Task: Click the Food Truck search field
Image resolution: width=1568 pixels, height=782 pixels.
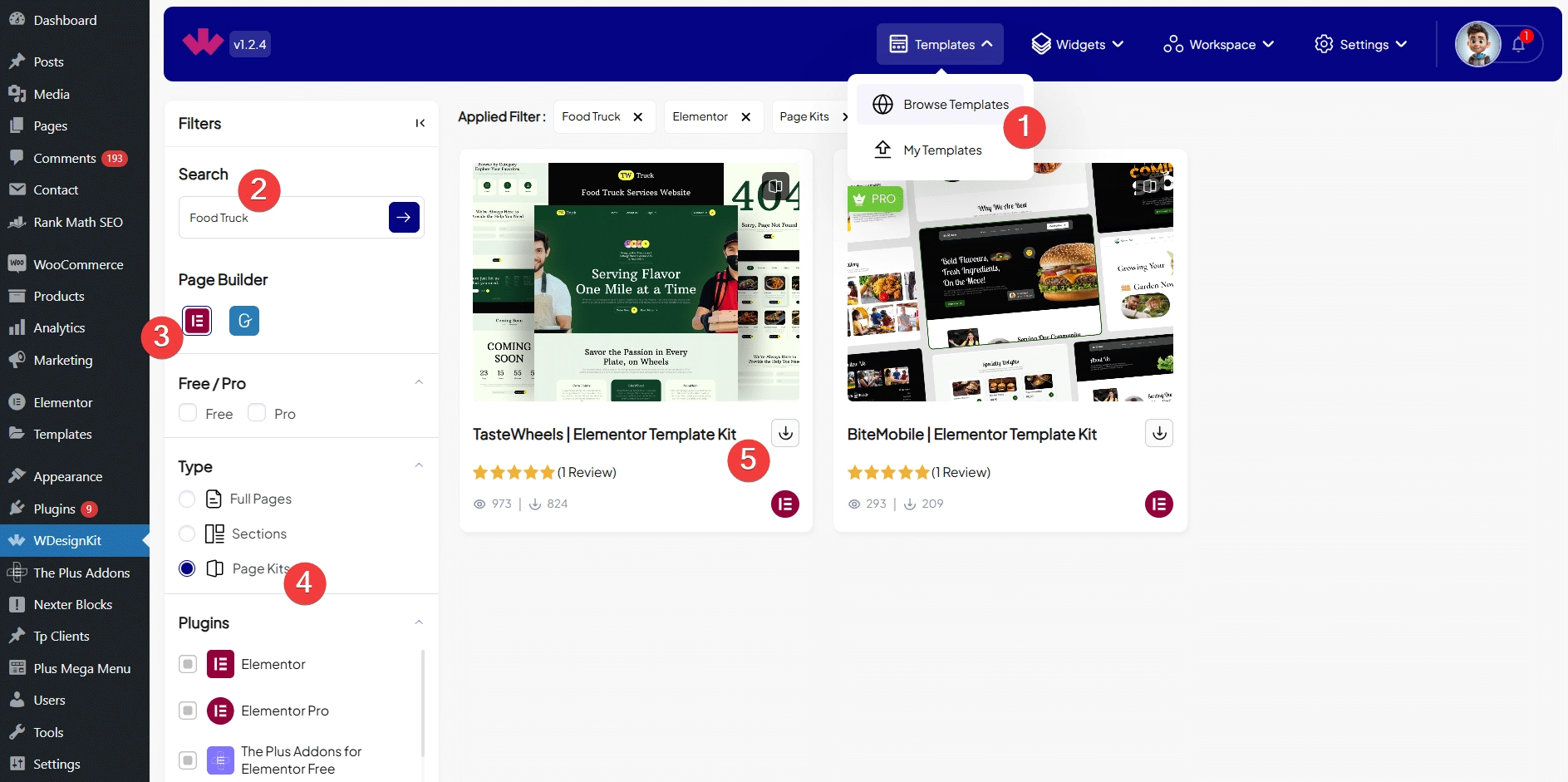Action: click(283, 218)
